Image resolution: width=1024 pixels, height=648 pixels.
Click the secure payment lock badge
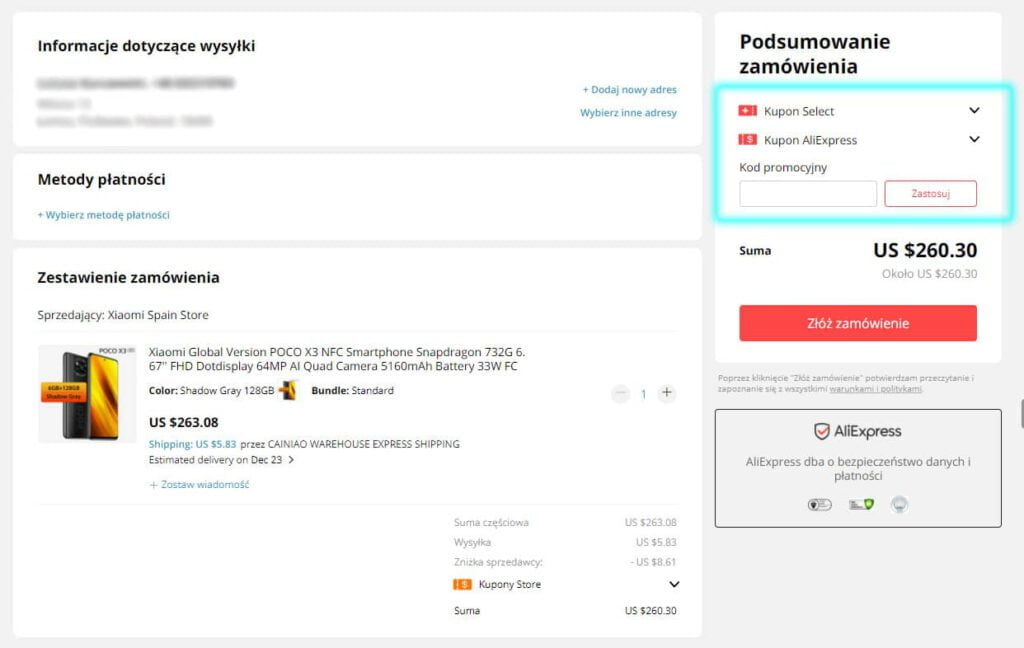coord(818,505)
